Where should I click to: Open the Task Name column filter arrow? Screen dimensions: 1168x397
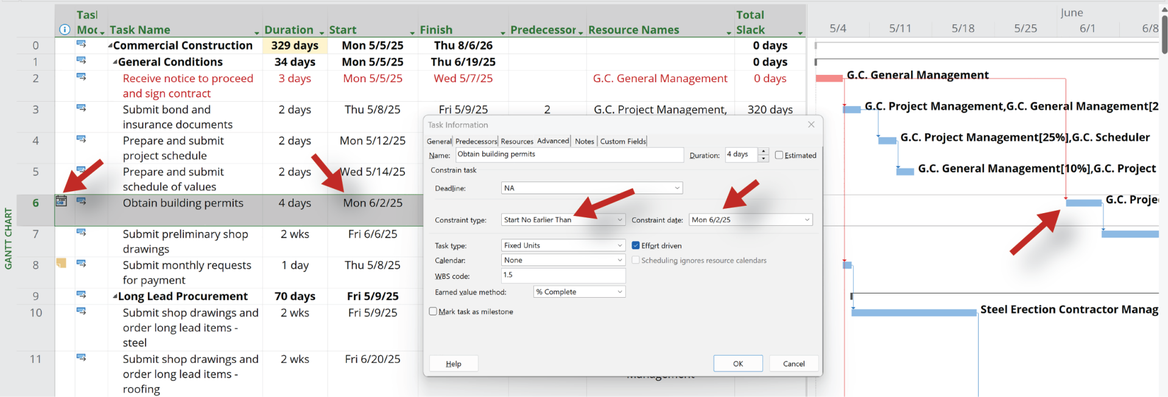click(257, 33)
